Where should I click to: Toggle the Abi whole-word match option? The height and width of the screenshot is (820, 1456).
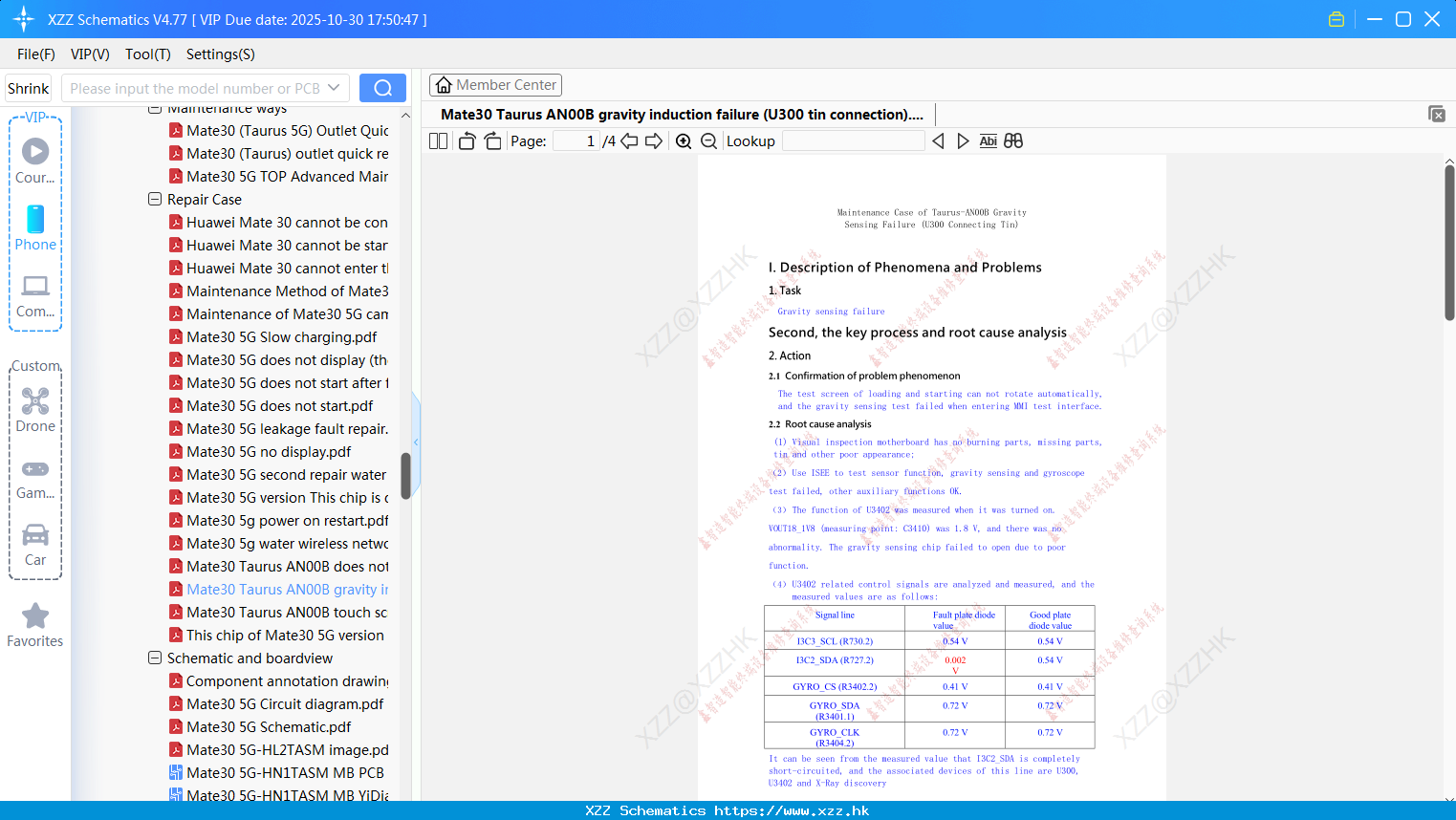click(989, 140)
